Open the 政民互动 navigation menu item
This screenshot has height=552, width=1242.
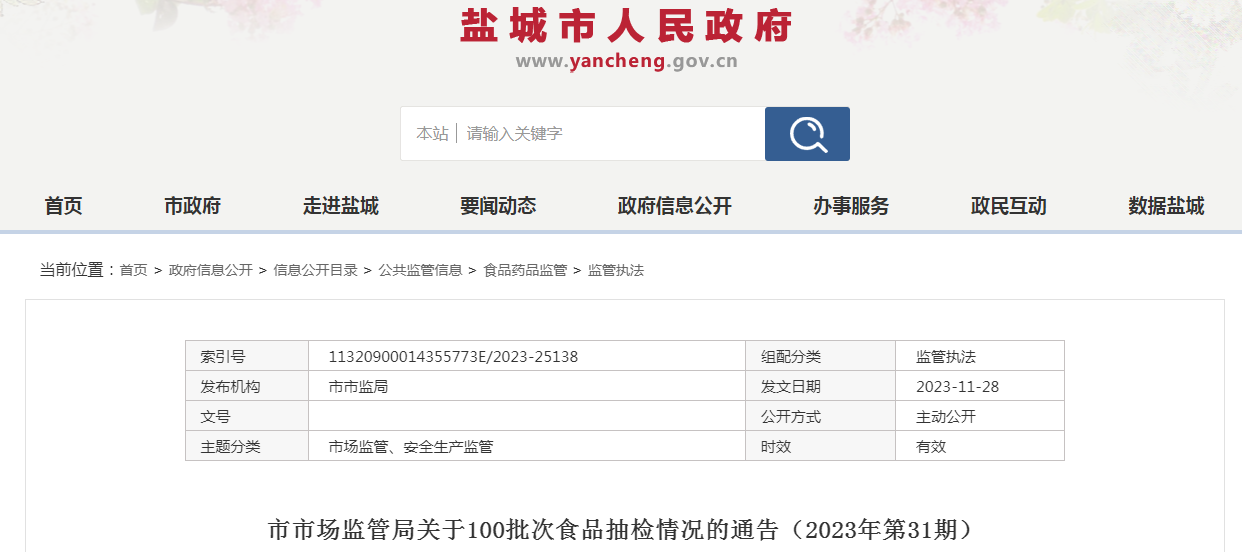(x=1009, y=206)
